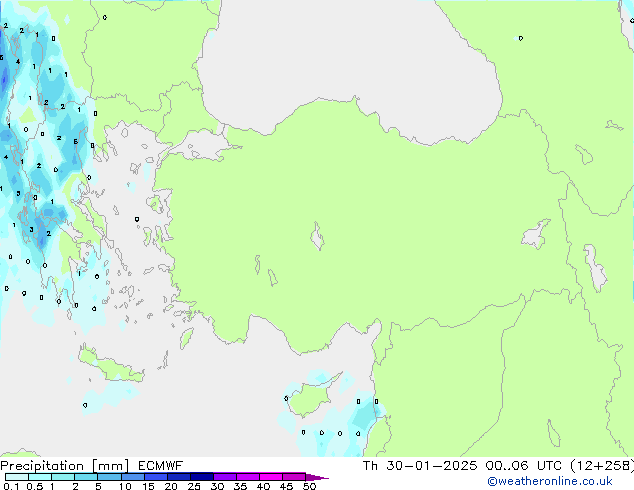
Task: Click the island of Crete on the map
Action: point(111,365)
